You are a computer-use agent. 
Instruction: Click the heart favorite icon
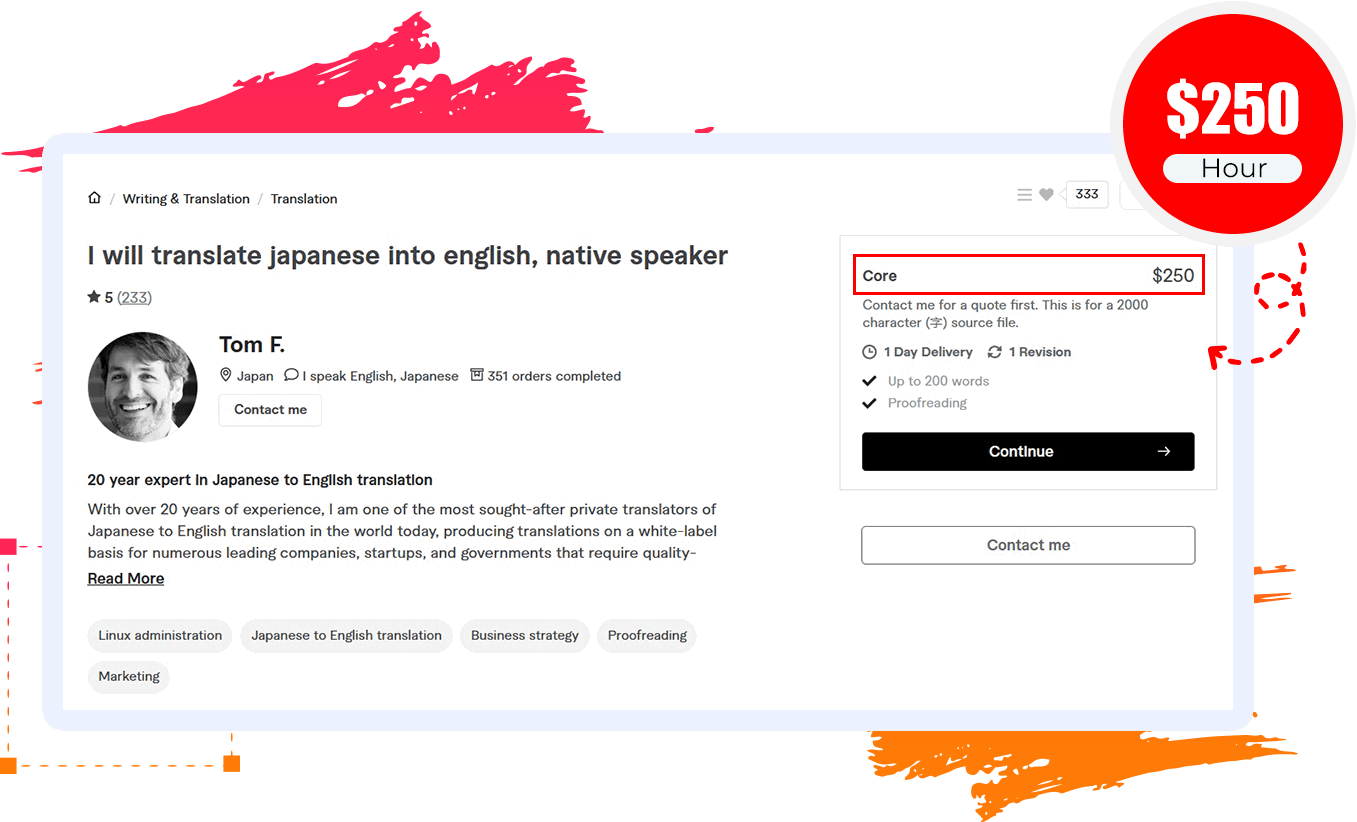coord(1046,195)
